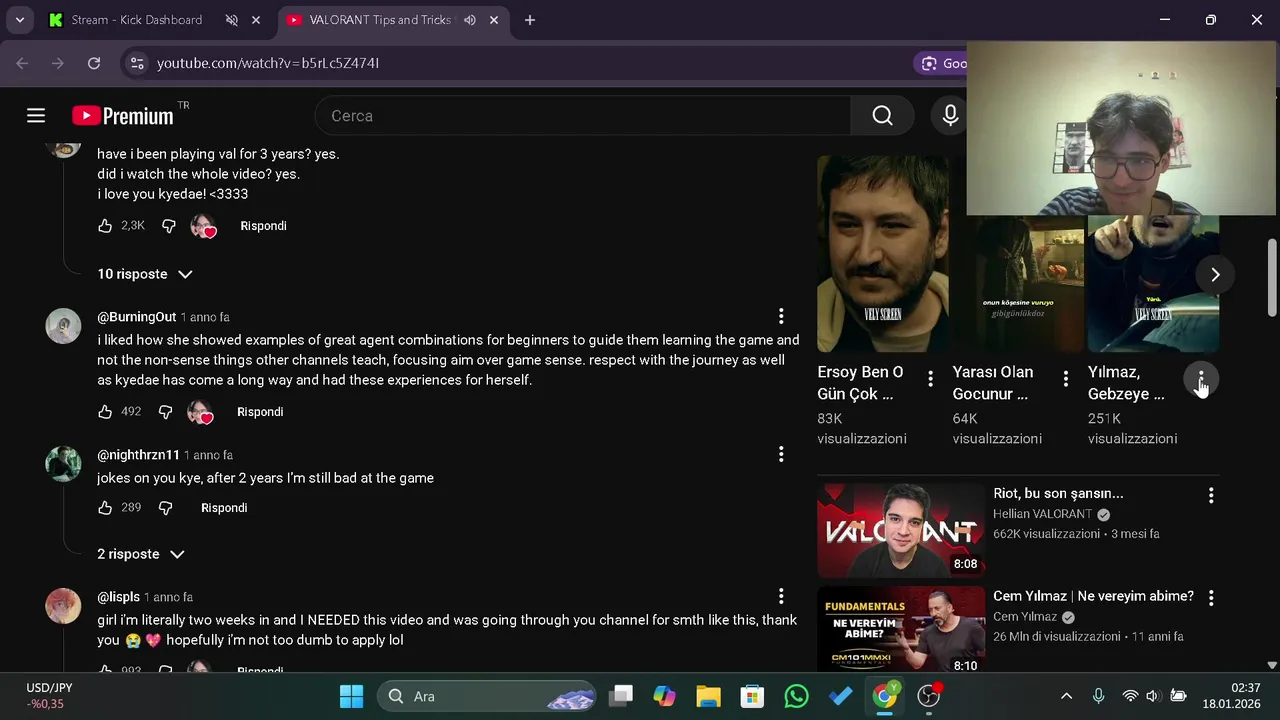Unmute the Stream - Kick Dashboard tab

click(232, 20)
